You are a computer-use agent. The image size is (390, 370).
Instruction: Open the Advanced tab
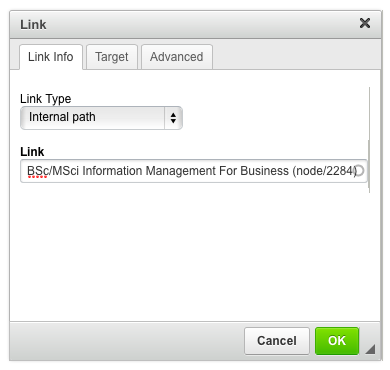pos(177,57)
